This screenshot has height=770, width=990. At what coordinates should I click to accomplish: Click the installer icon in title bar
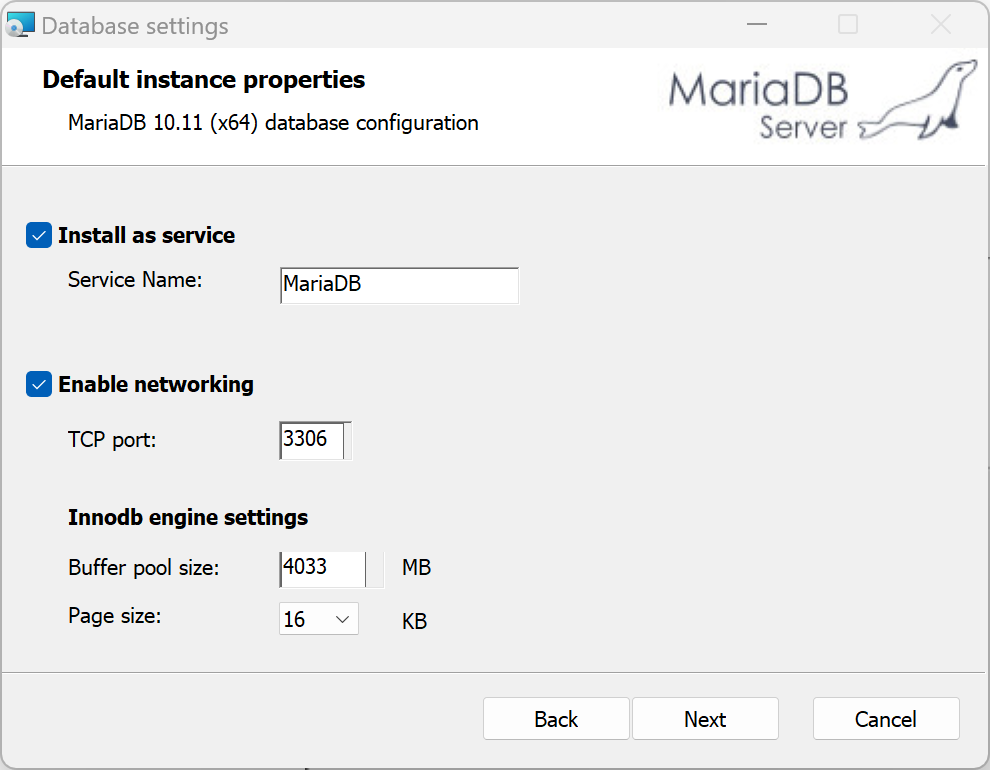click(x=20, y=25)
